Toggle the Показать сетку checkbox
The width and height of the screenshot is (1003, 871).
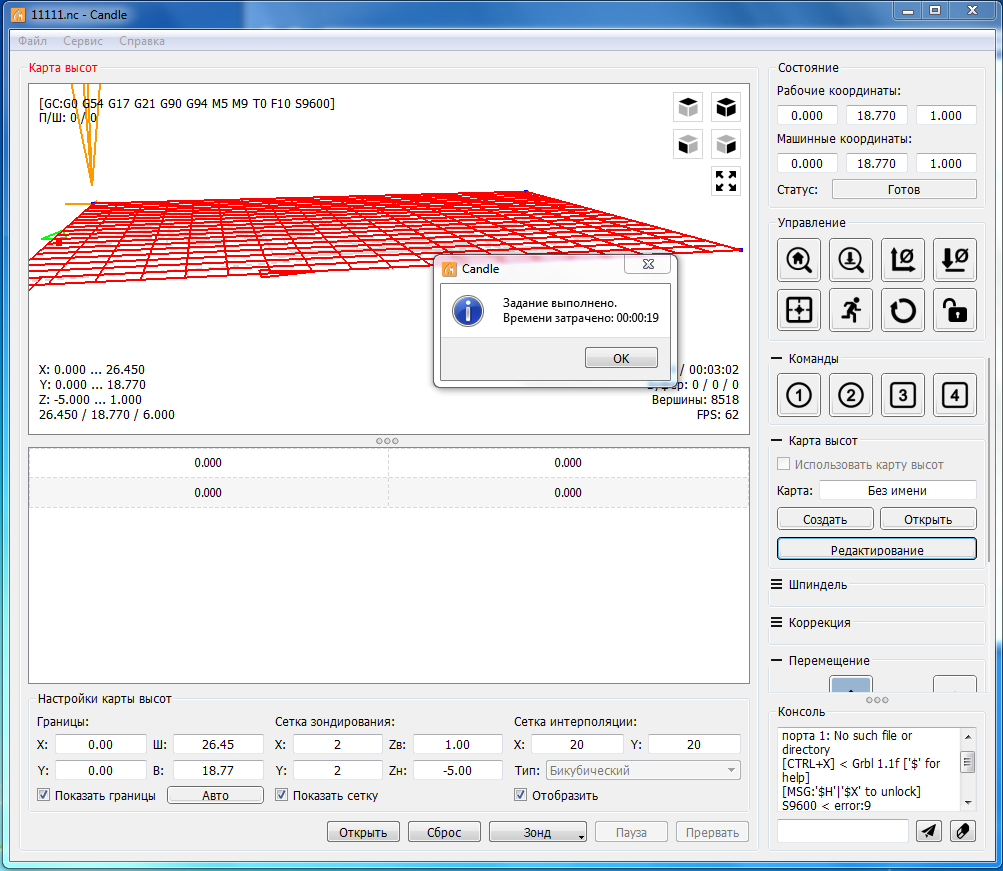[281, 795]
